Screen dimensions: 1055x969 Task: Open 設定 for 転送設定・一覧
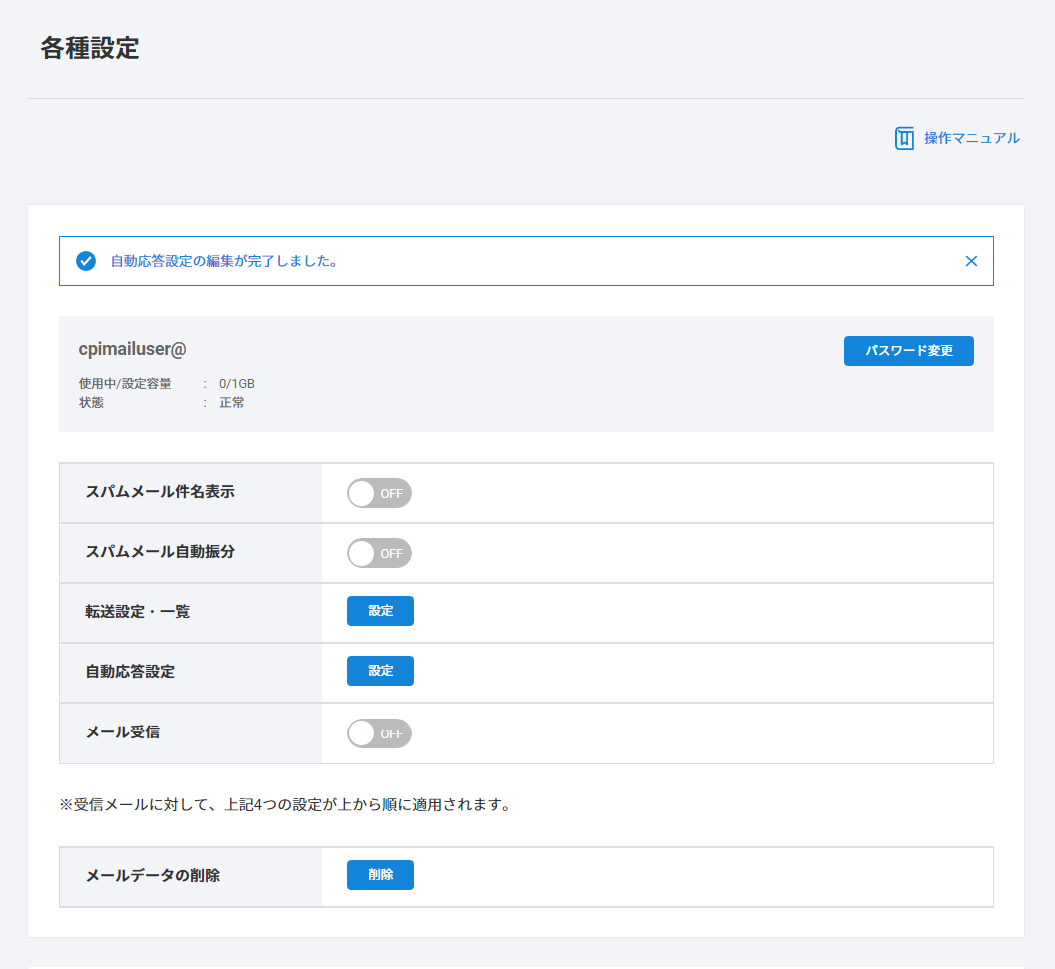click(x=380, y=611)
